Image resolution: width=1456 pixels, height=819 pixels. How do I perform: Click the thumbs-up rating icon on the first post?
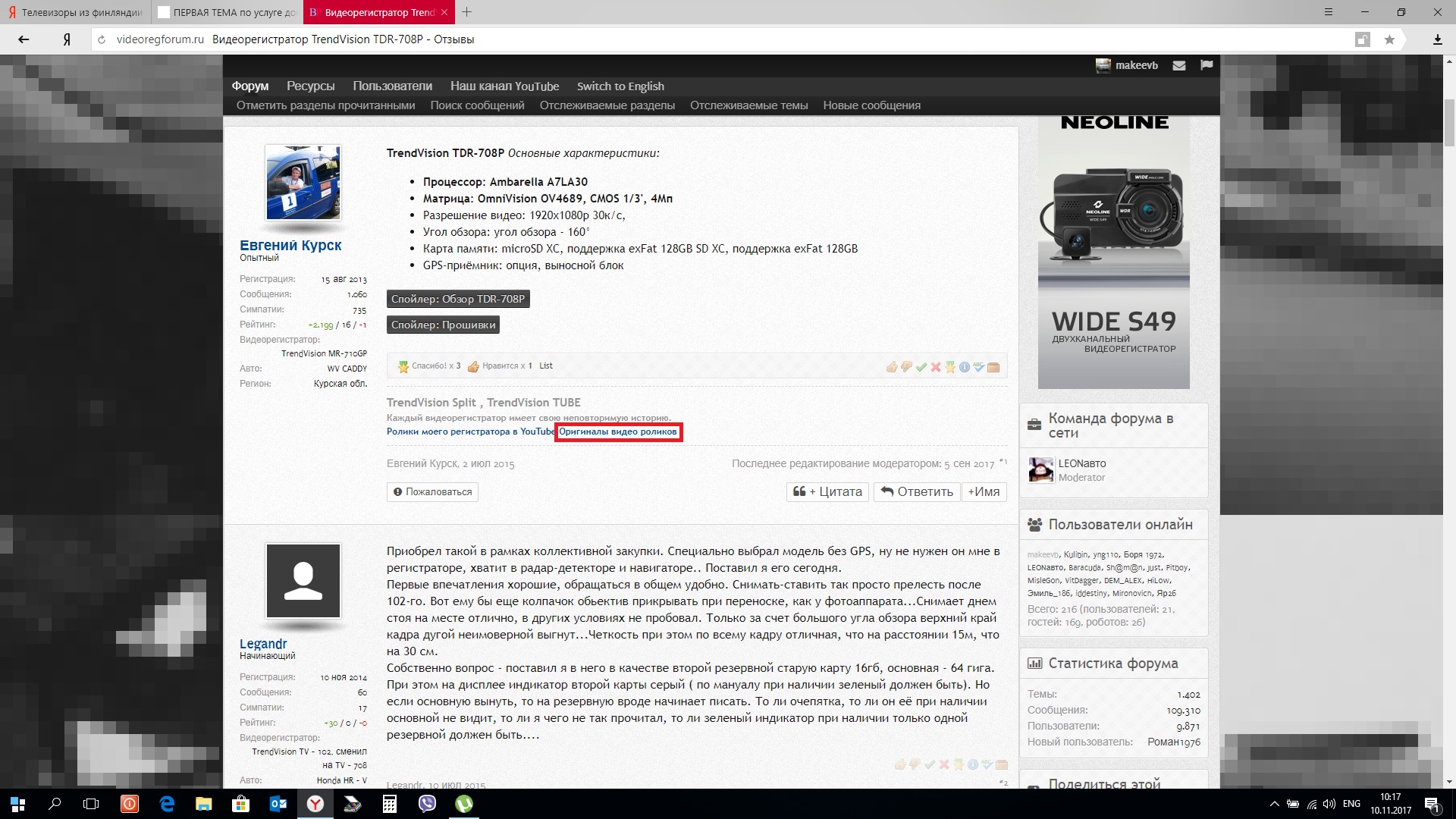click(x=892, y=367)
